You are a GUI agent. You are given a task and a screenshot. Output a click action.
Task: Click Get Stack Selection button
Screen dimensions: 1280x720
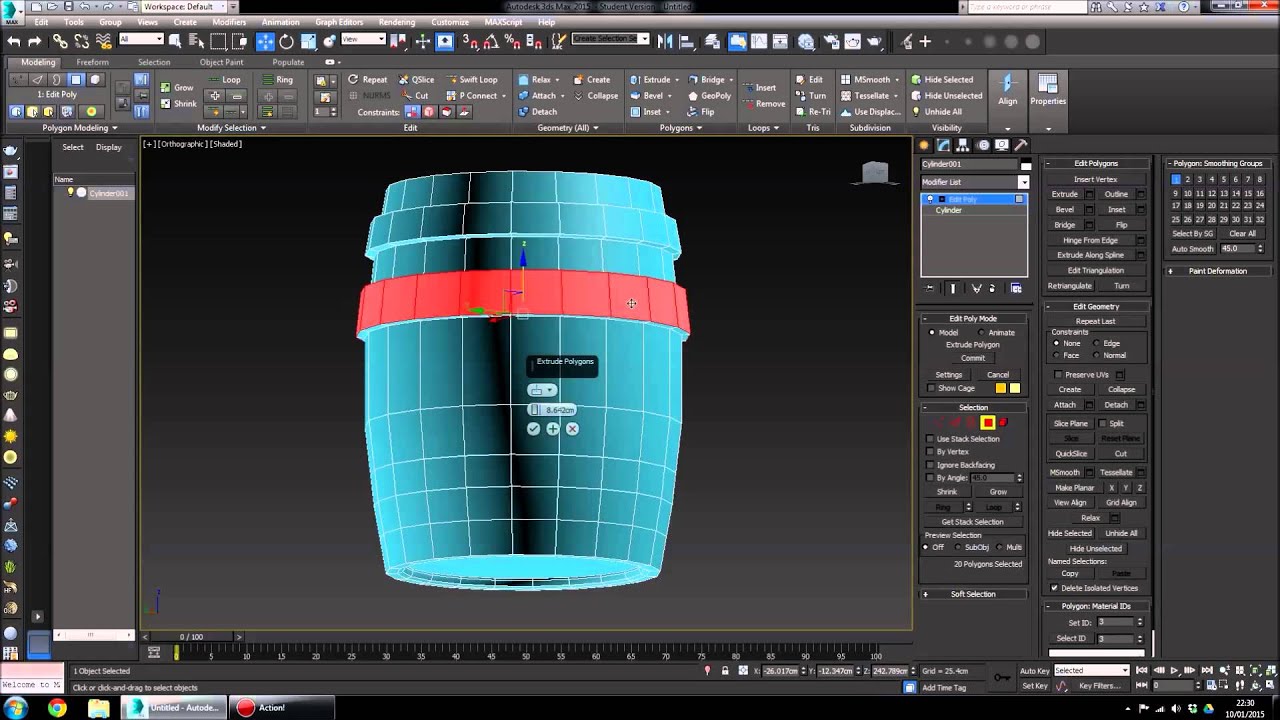972,521
